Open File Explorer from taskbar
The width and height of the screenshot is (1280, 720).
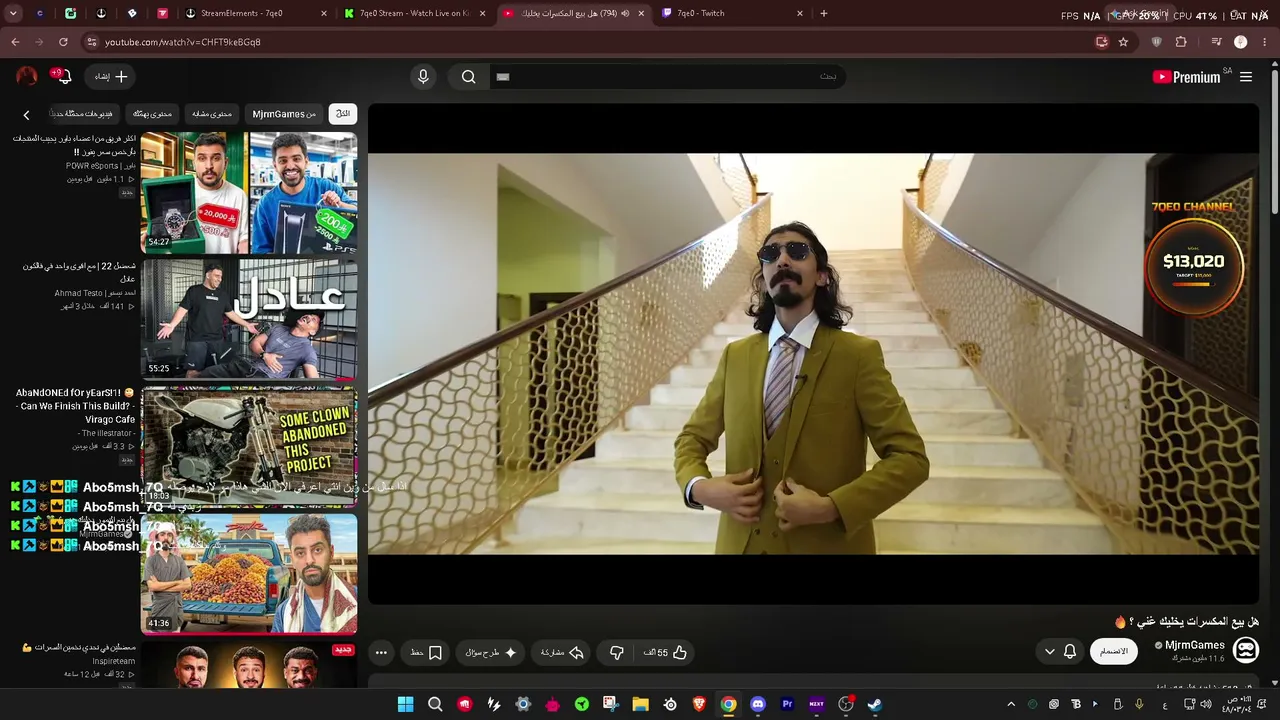pos(640,704)
